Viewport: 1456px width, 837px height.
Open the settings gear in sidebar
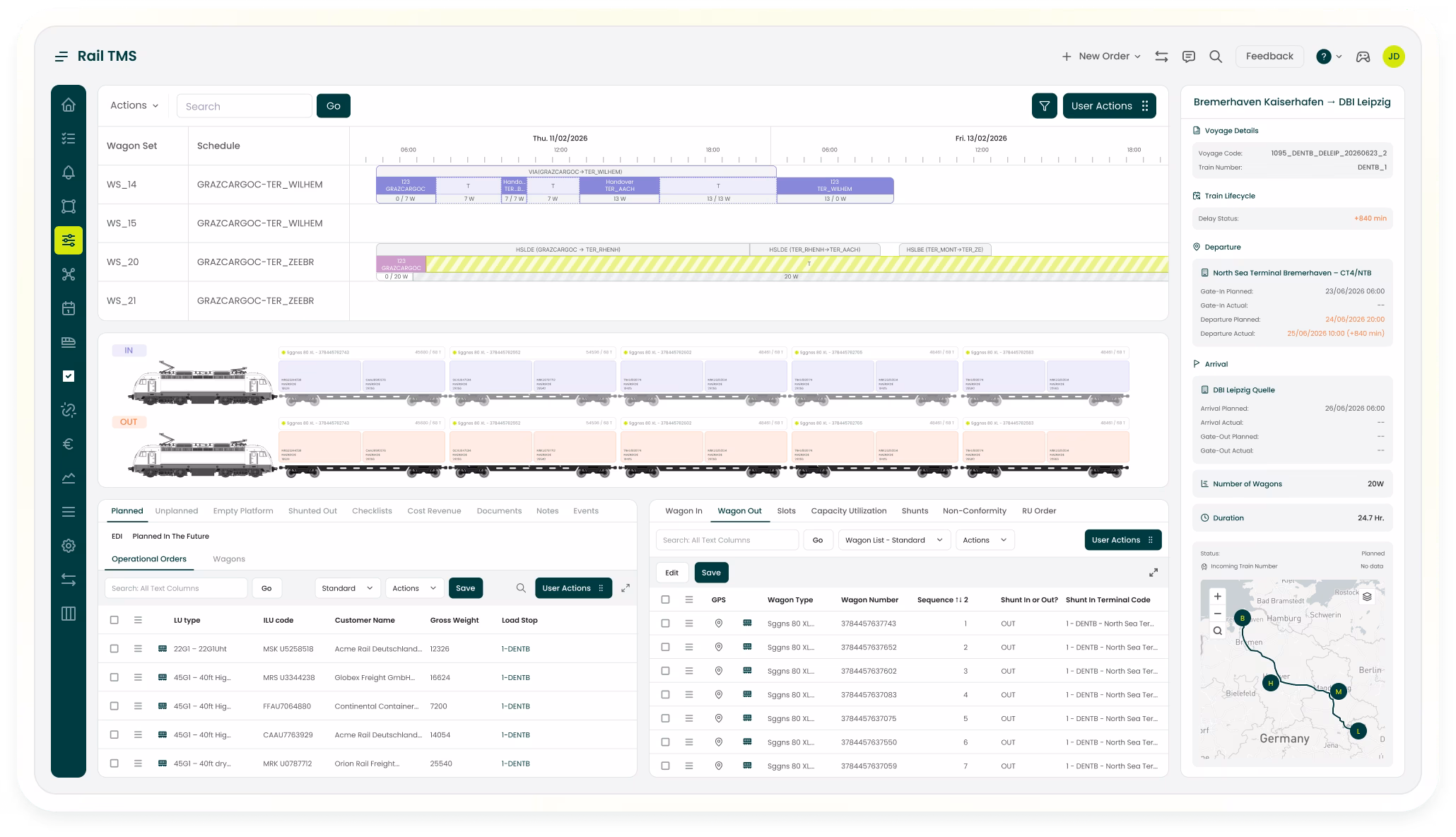point(69,546)
